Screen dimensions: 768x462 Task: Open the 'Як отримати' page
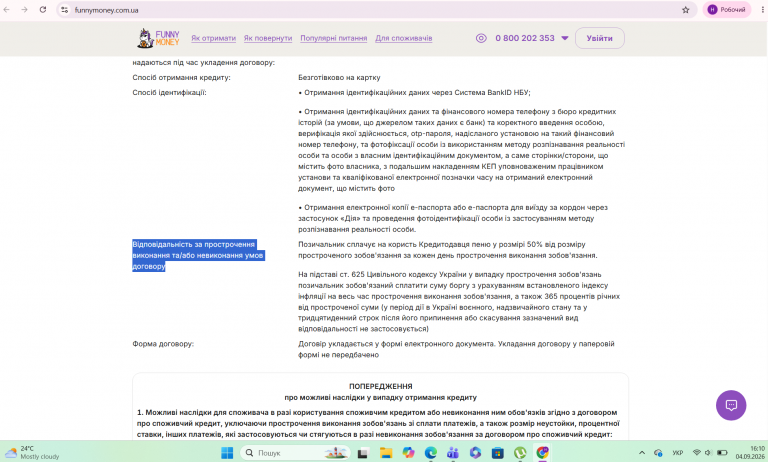pyautogui.click(x=214, y=38)
